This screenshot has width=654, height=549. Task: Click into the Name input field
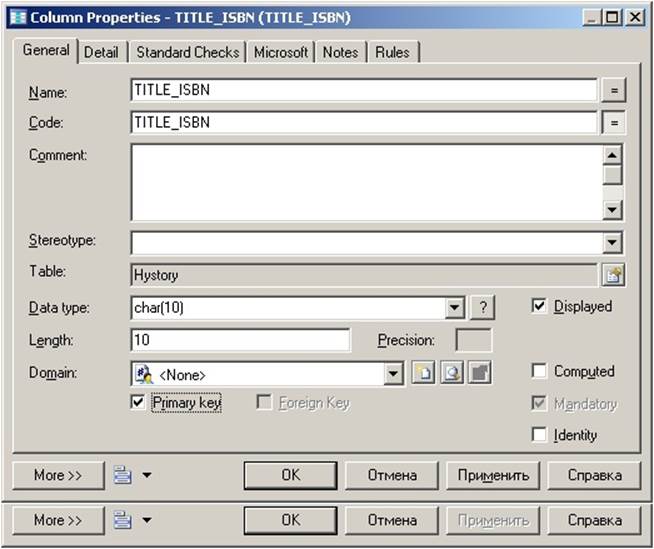pos(364,90)
